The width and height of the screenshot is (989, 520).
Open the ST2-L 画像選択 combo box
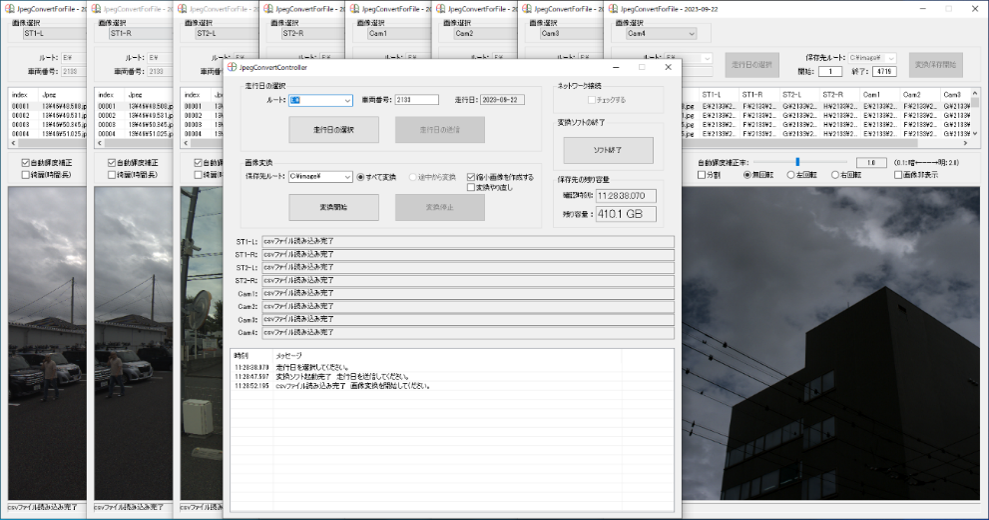tap(226, 33)
